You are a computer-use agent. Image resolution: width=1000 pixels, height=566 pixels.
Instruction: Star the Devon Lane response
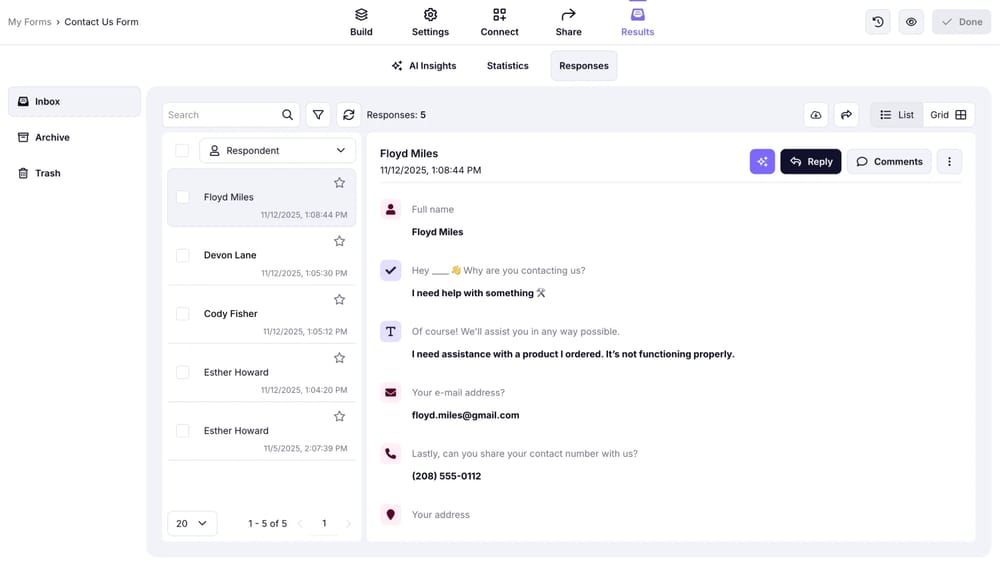339,241
